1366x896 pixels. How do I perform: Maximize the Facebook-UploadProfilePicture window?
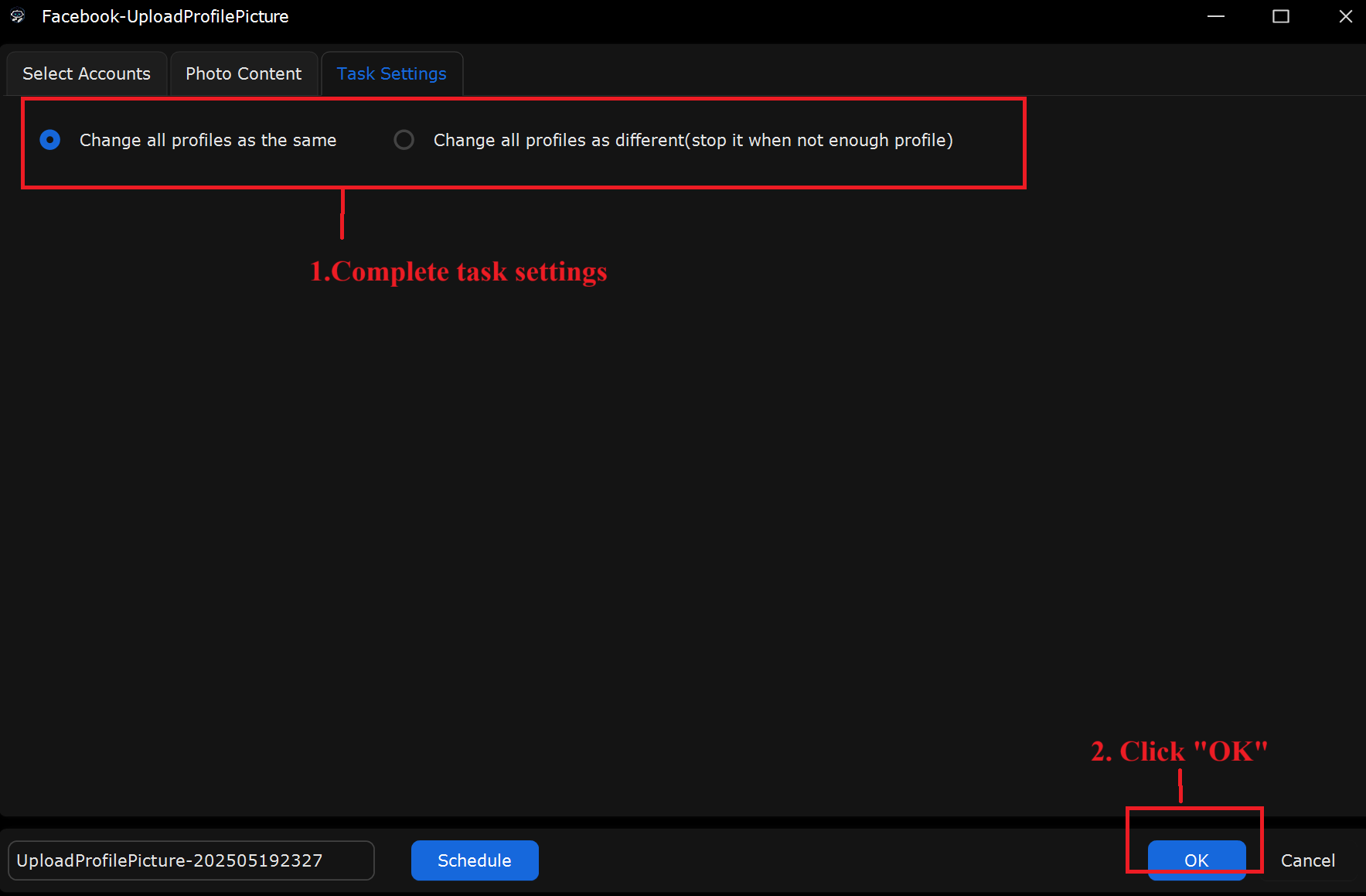(1281, 16)
